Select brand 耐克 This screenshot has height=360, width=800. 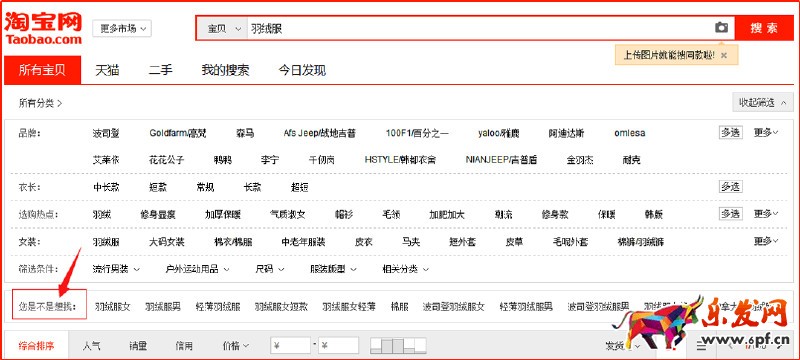point(632,160)
